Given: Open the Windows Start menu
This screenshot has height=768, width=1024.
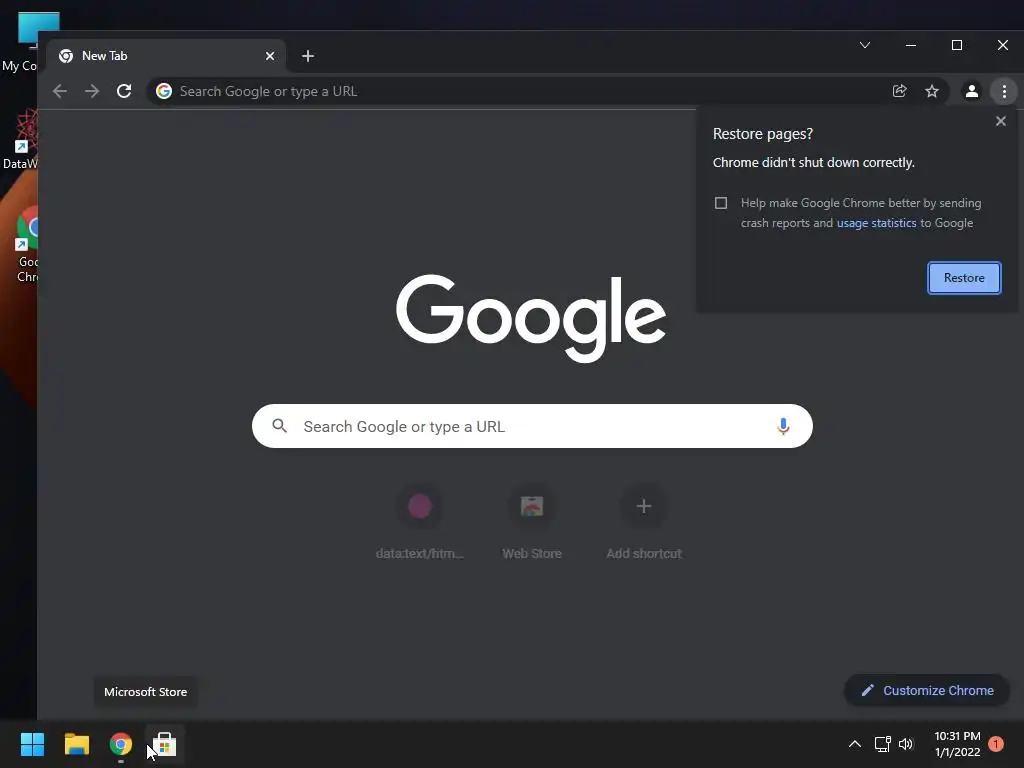Looking at the screenshot, I should coord(32,744).
